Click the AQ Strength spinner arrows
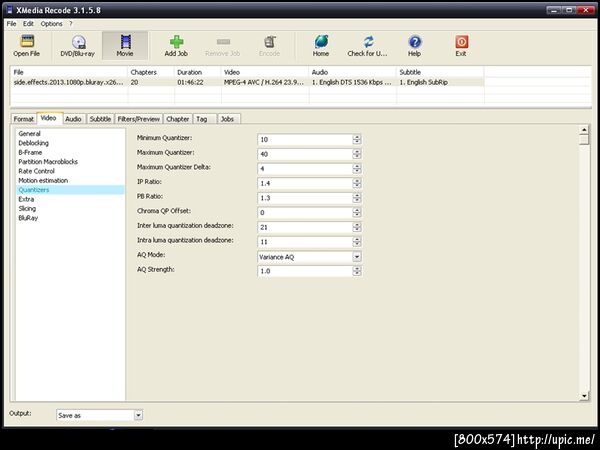Screen dimensions: 600x450 (x=357, y=271)
